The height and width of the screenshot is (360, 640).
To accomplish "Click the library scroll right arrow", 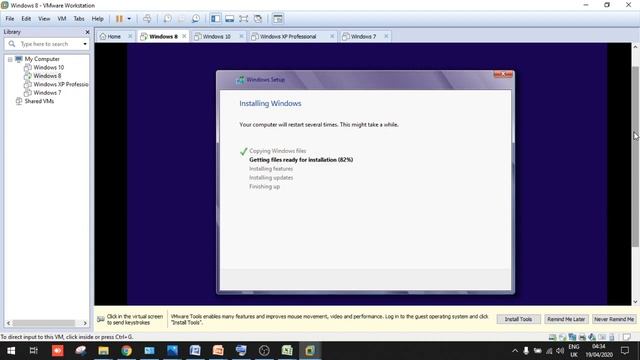I will (85, 323).
